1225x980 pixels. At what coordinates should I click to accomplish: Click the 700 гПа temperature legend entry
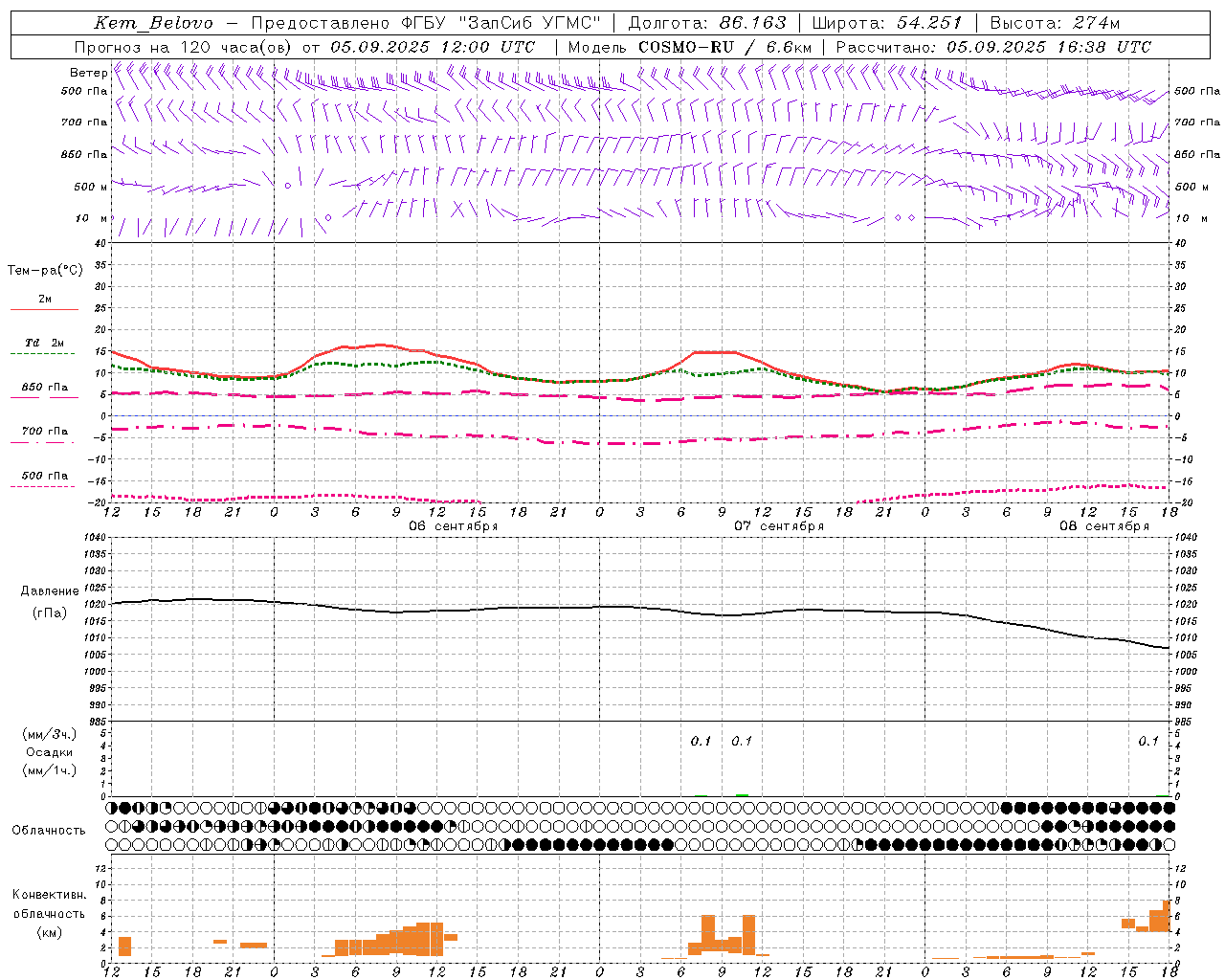(x=44, y=432)
